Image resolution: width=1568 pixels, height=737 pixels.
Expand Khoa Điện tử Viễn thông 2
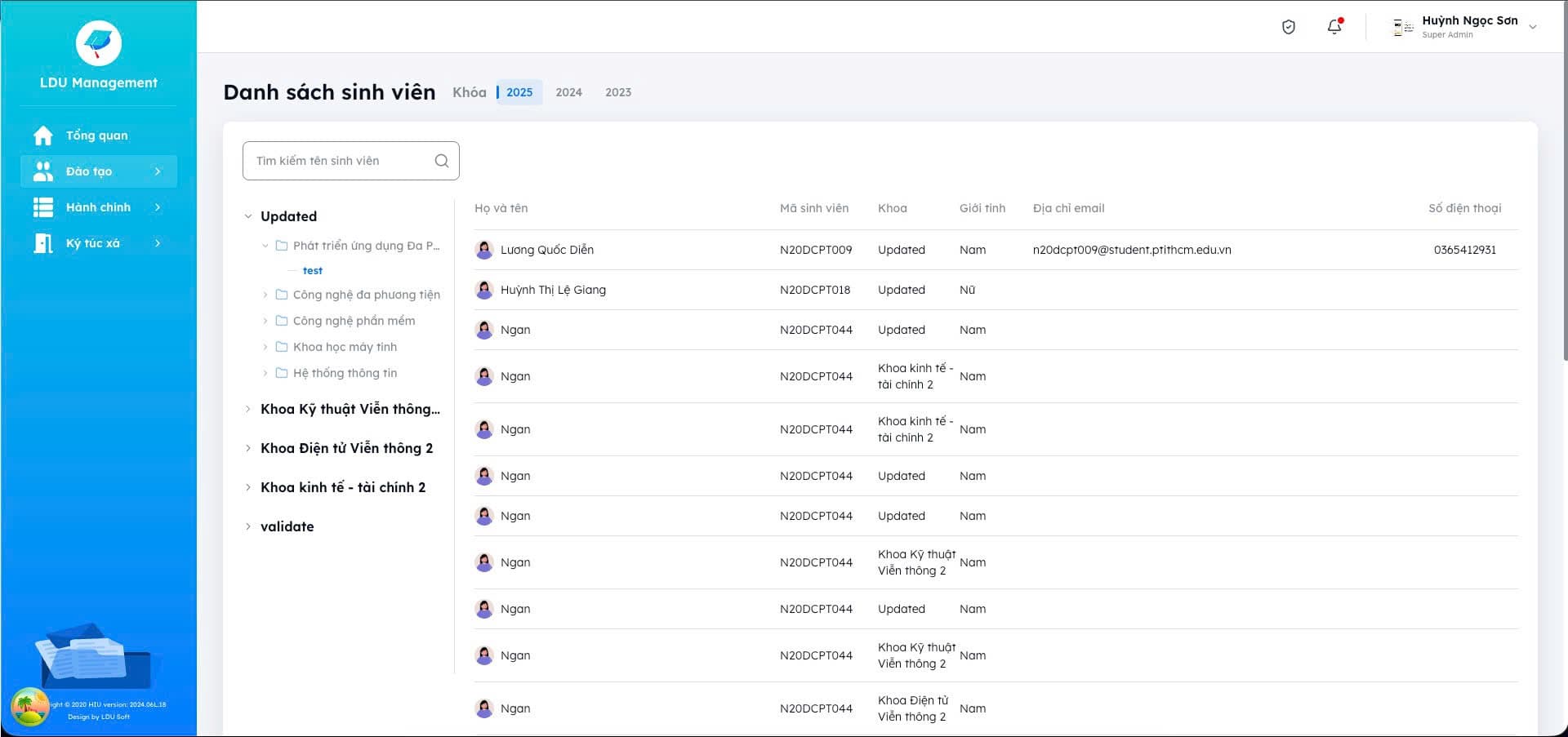pyautogui.click(x=248, y=448)
